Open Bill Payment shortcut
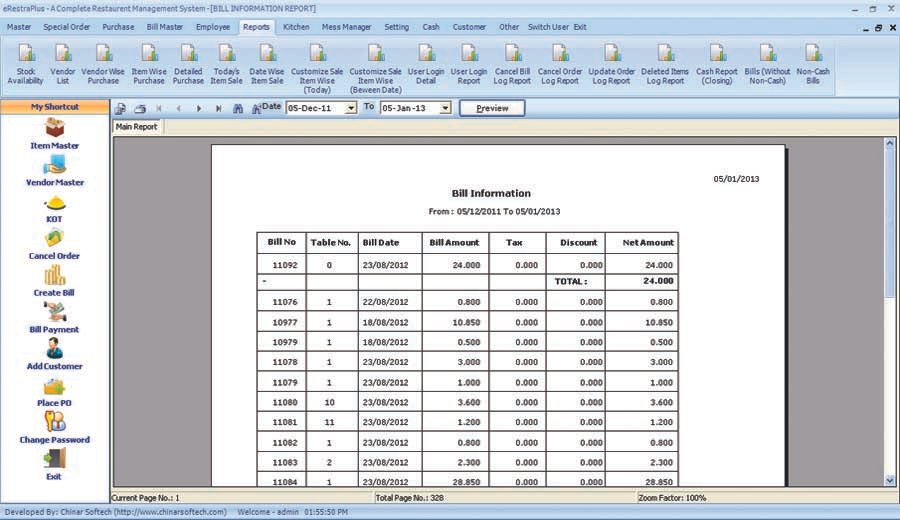Screen dimensions: 900x520 pyautogui.click(x=55, y=319)
